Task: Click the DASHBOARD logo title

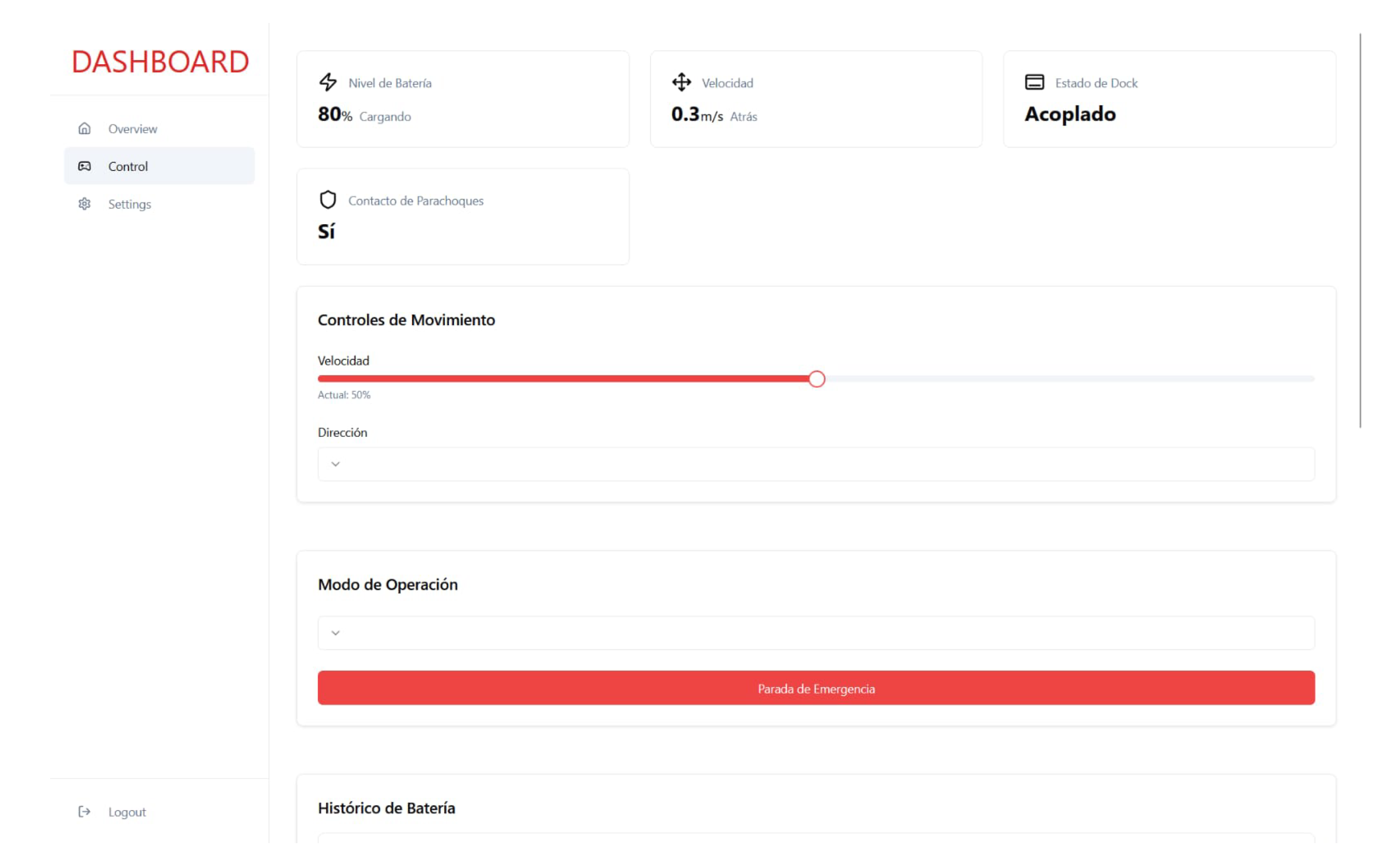Action: tap(160, 61)
